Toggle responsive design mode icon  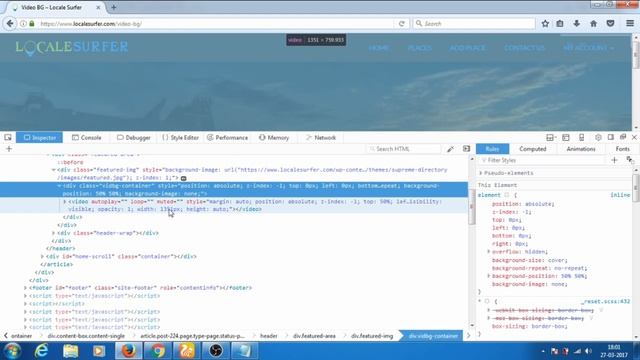click(582, 138)
